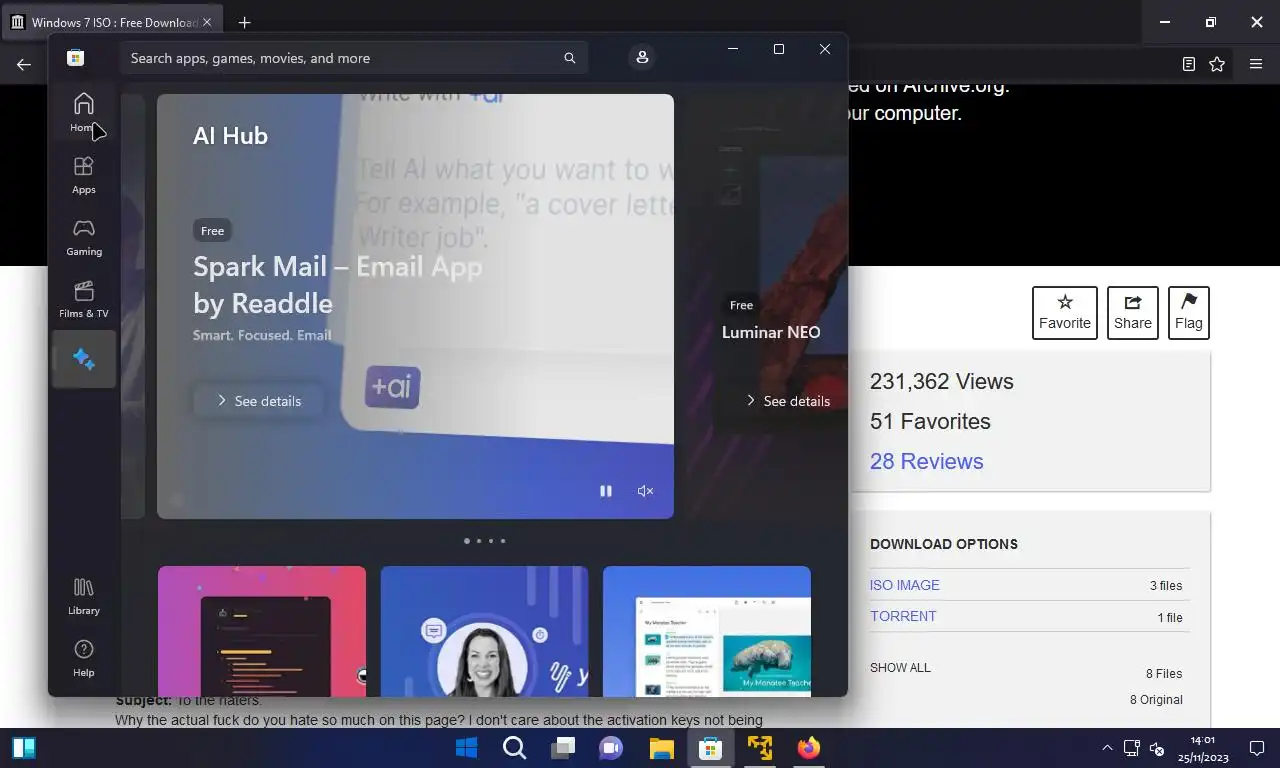Click Microsoft Store logo icon in title bar
This screenshot has height=768, width=1280.
pos(75,58)
